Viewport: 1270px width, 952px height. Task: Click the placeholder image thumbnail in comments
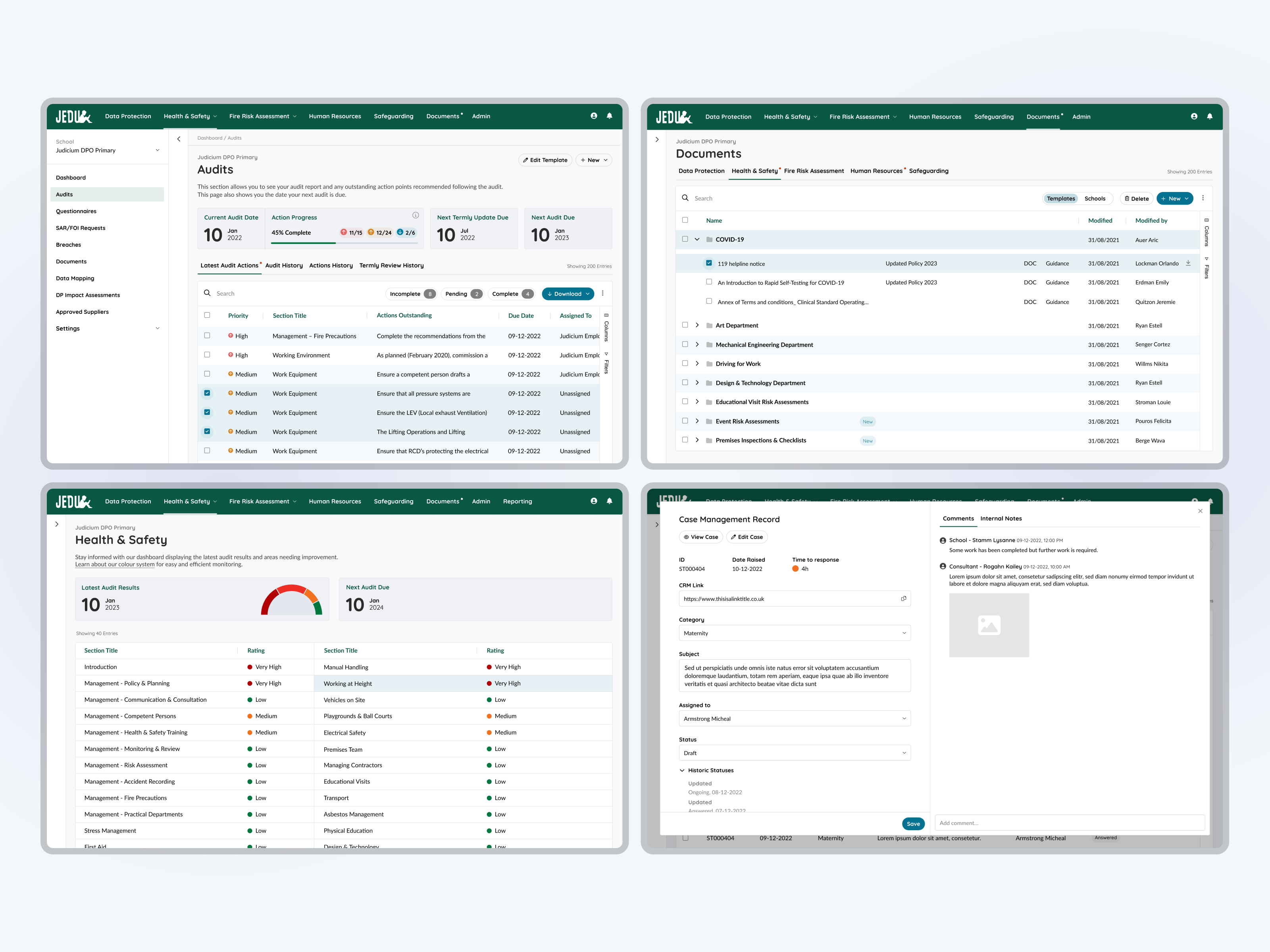click(989, 625)
